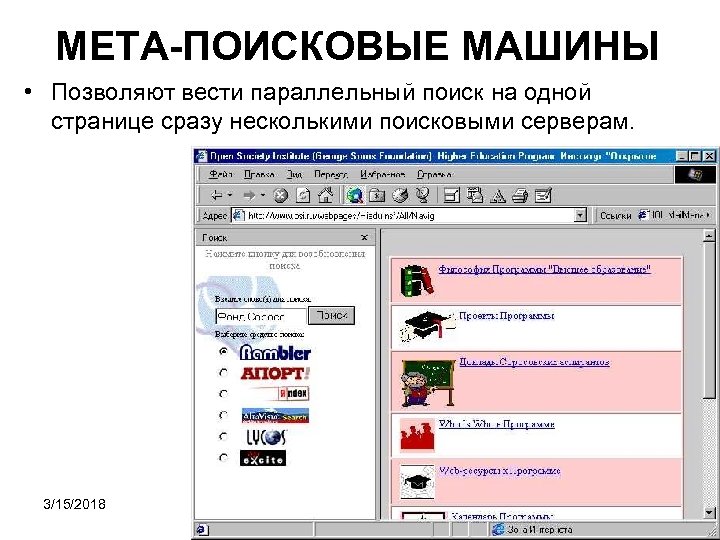Click the Stop loading icon

[x=281, y=196]
